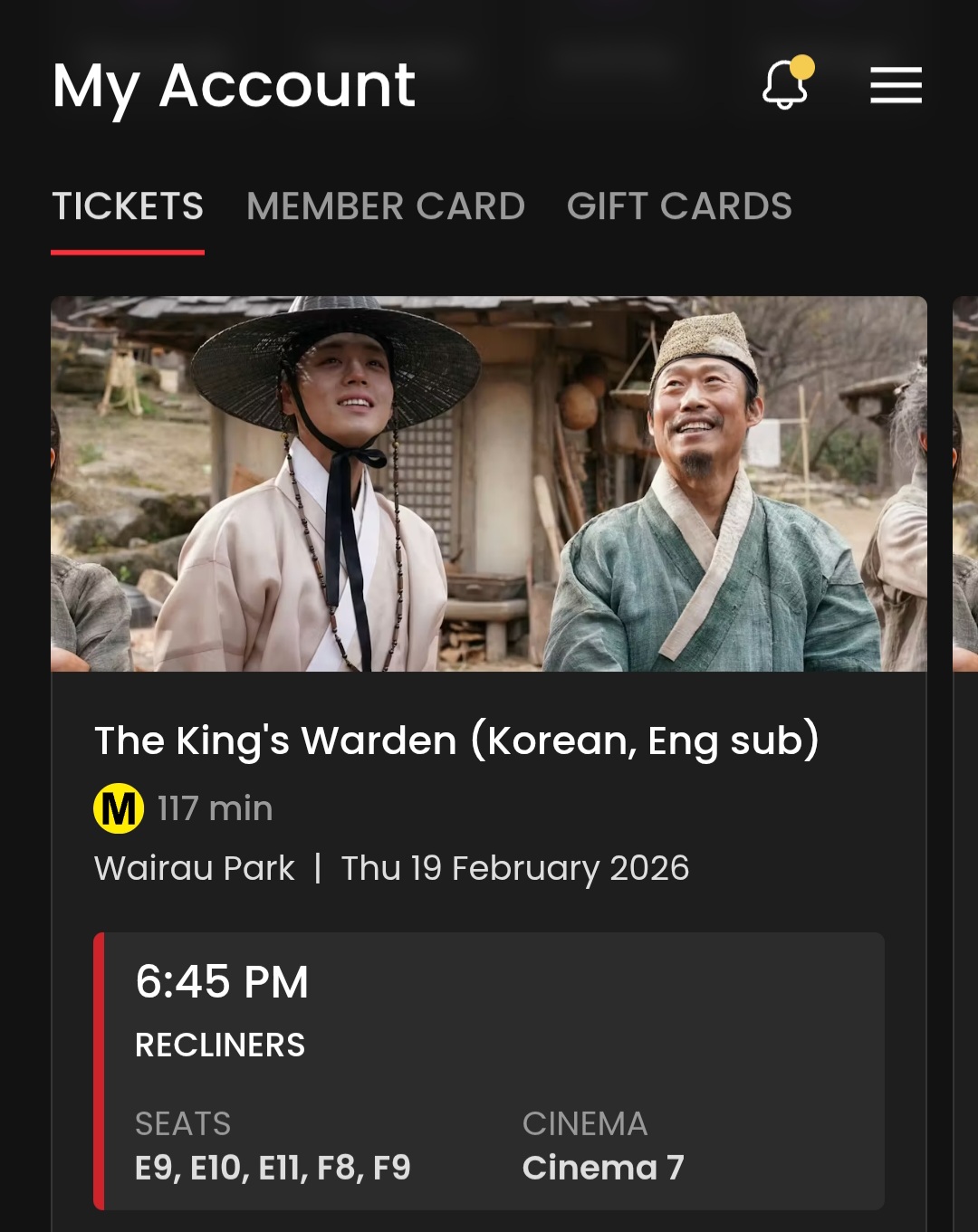Switch to the MEMBER CARD tab
This screenshot has width=978, height=1232.
coord(386,206)
